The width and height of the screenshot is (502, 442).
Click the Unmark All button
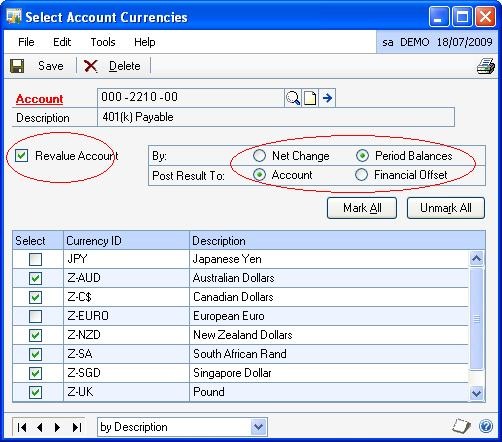pos(446,208)
